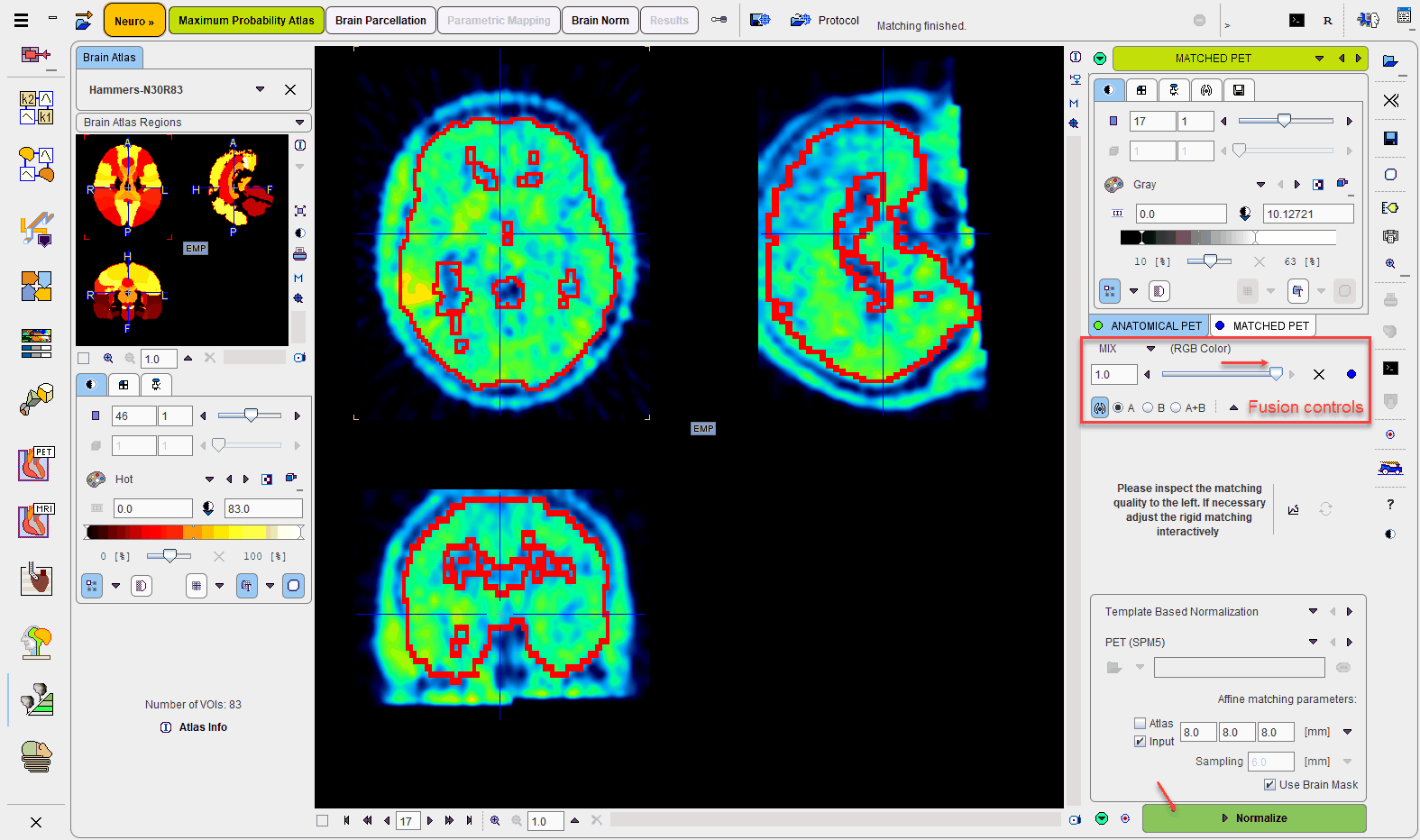Open the Gray color table dropdown
This screenshot has width=1420, height=840.
[x=1260, y=185]
